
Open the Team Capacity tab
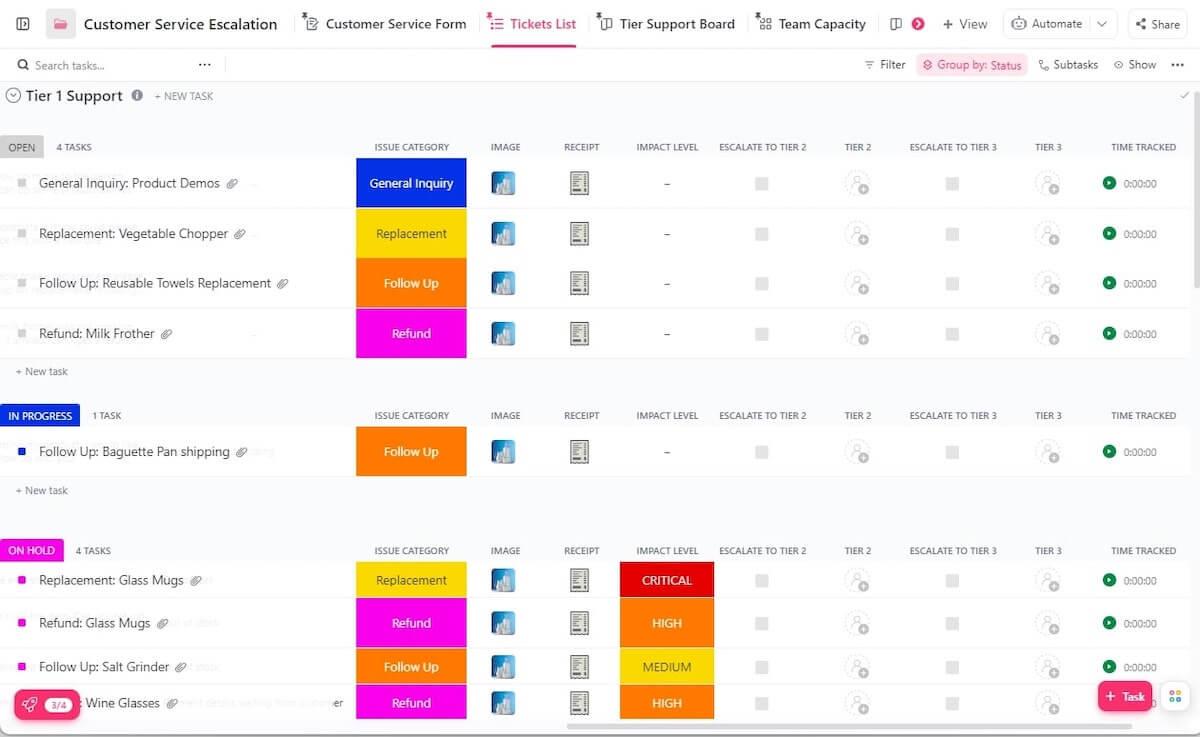point(811,24)
